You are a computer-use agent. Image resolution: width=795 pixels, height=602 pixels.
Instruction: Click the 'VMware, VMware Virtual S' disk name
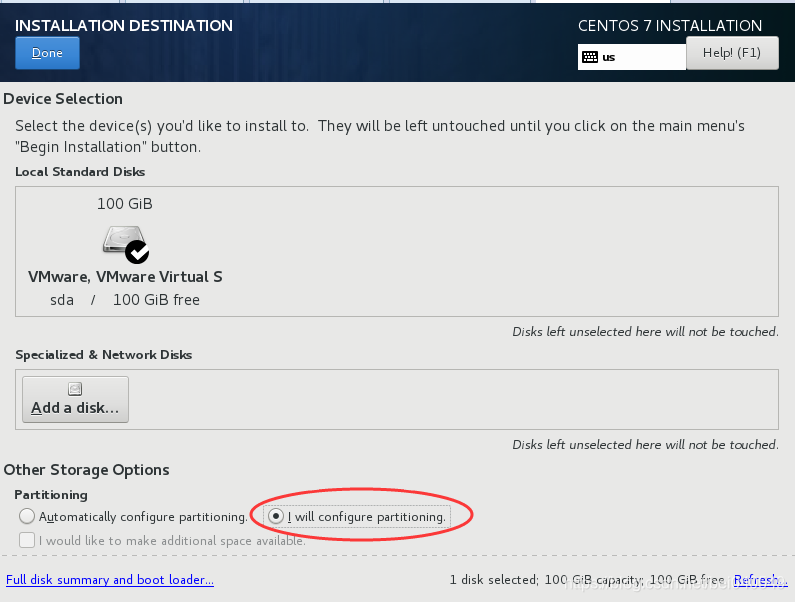(x=125, y=277)
